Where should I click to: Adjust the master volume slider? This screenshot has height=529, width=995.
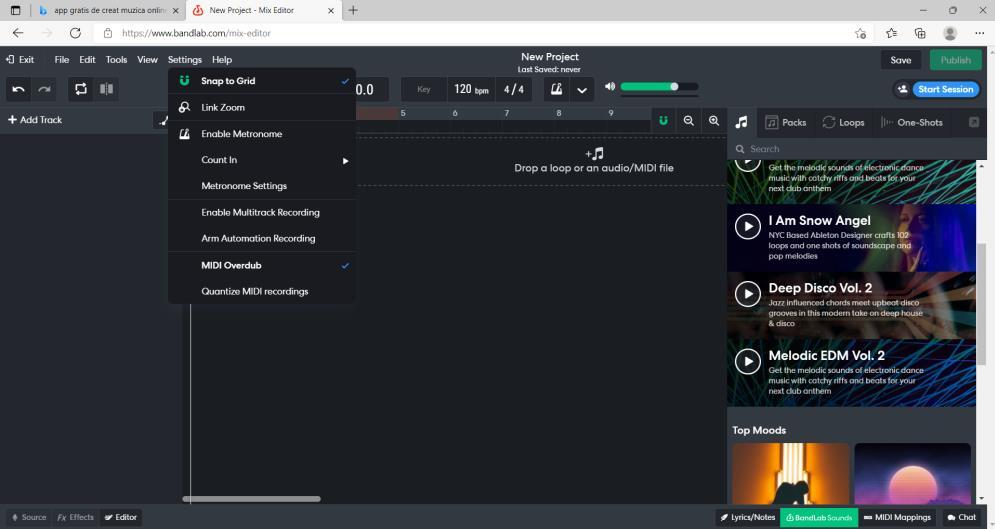[659, 86]
